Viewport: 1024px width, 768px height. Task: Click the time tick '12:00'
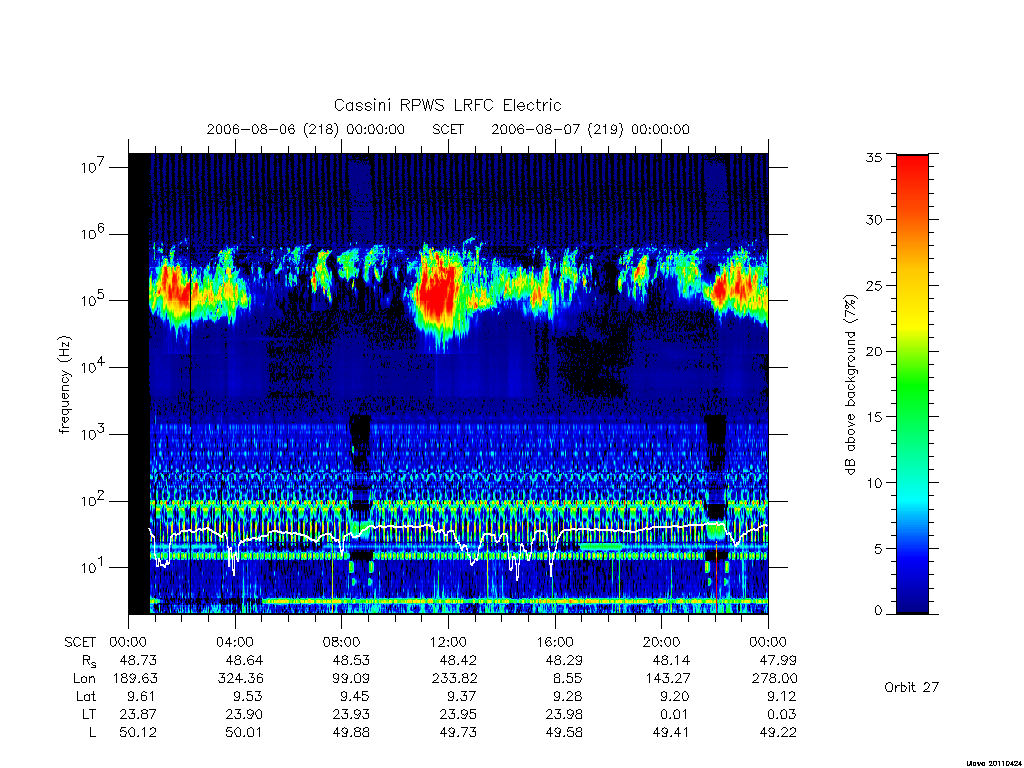[448, 642]
